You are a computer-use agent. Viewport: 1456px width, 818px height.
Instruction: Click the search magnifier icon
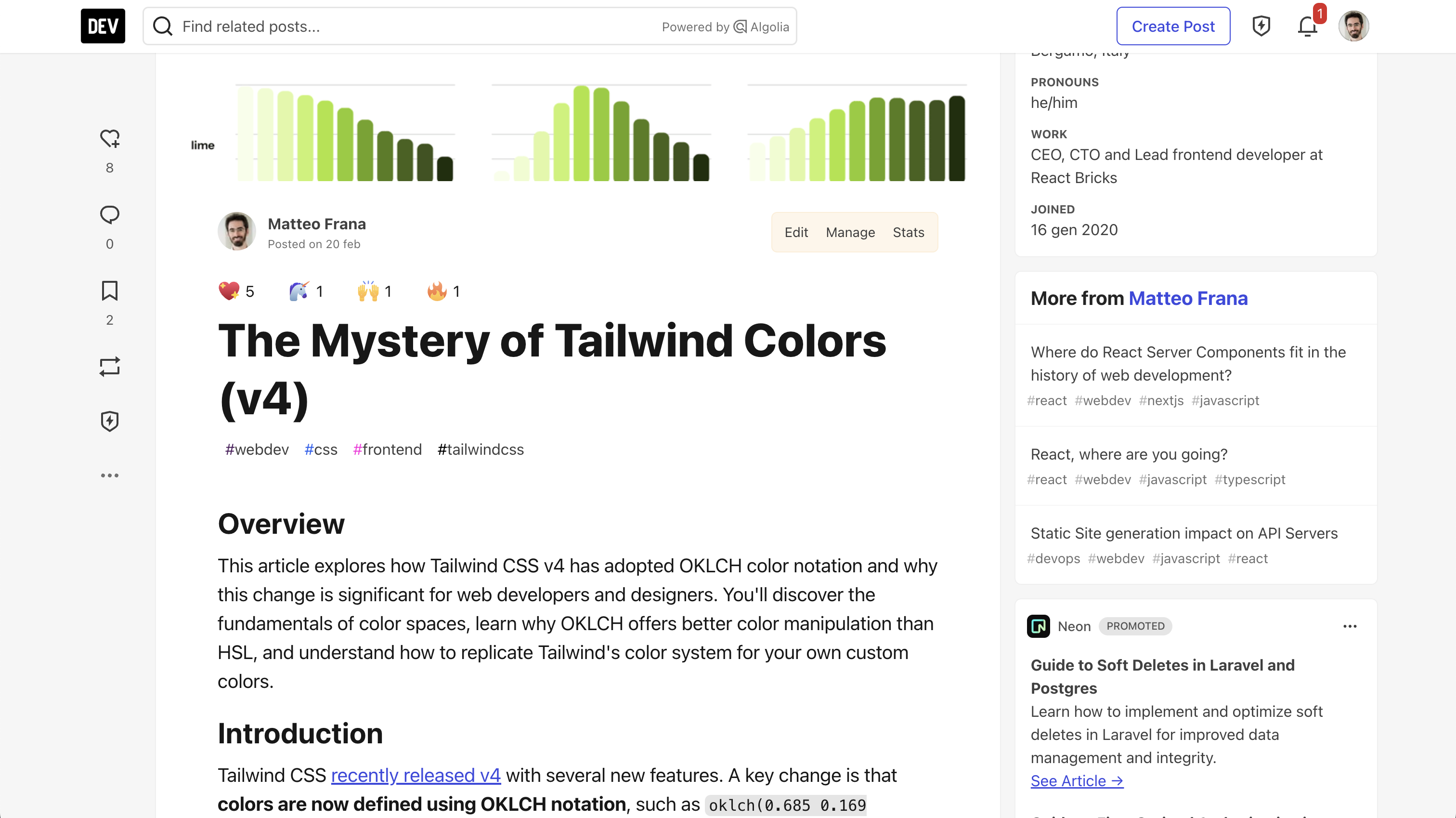(x=163, y=26)
